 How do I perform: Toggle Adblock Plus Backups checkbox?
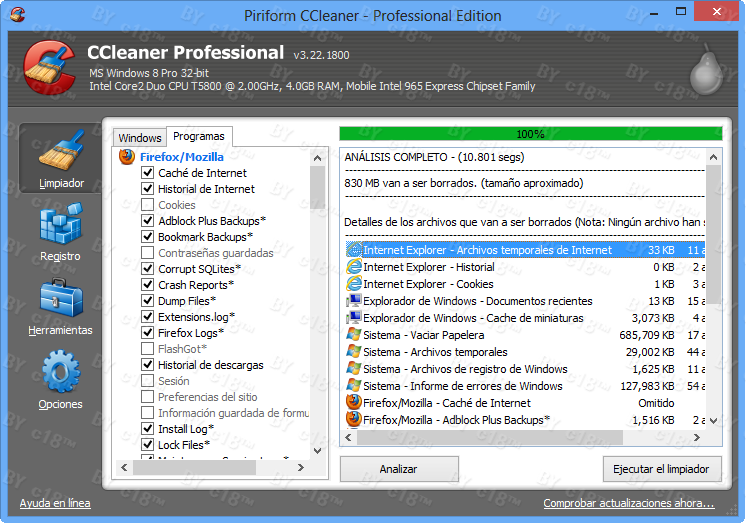148,220
